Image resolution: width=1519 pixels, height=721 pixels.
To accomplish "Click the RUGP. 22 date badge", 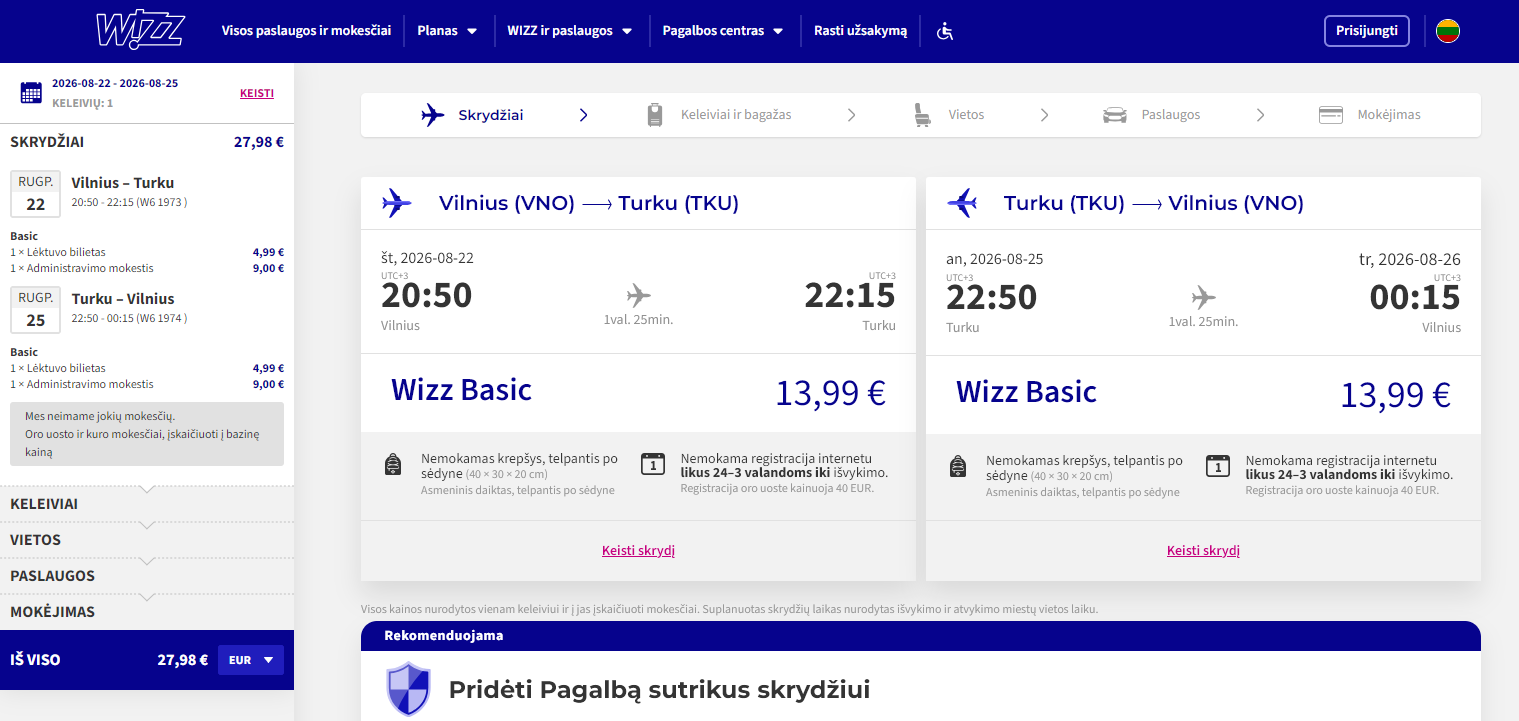I will pos(36,194).
